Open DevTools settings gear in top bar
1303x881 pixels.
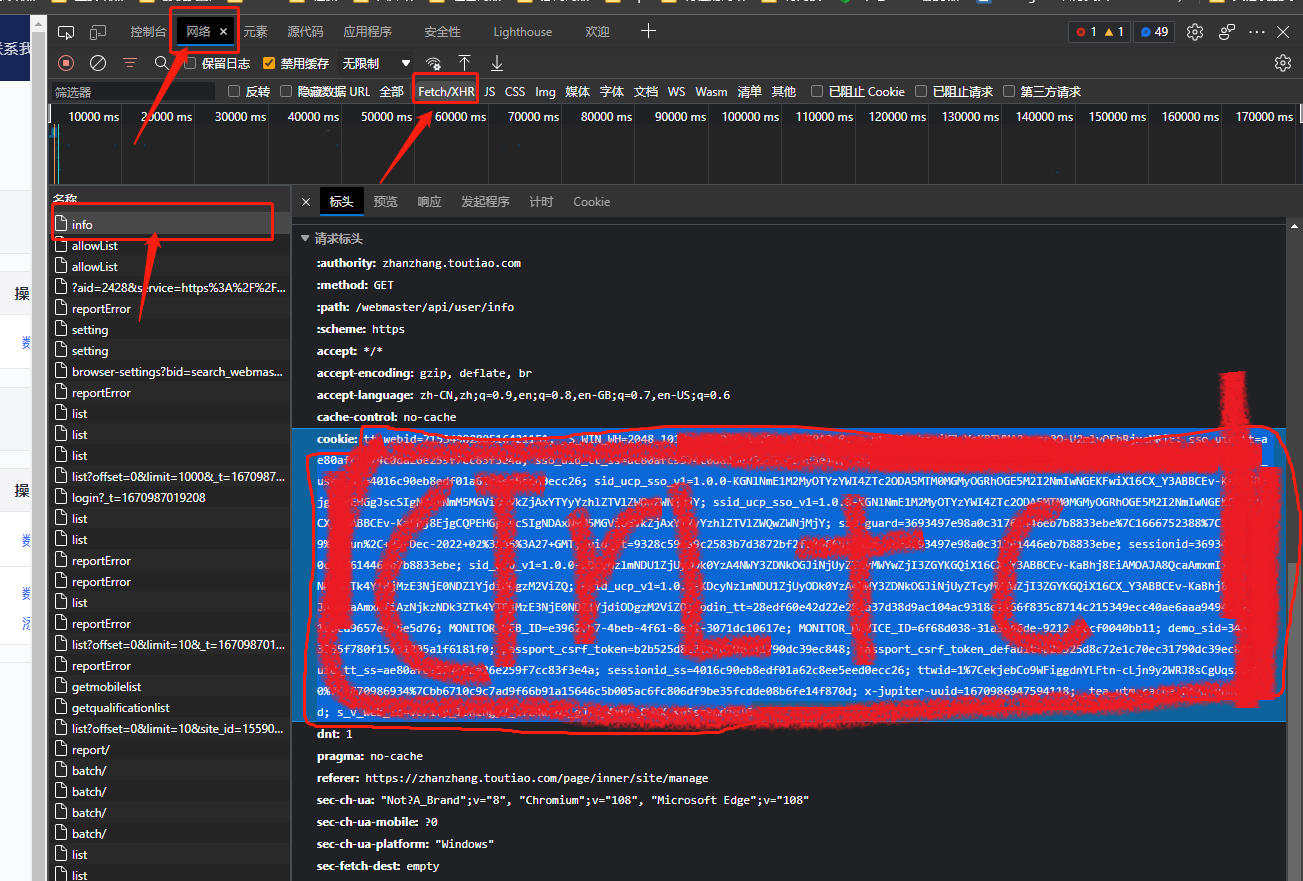(x=1195, y=32)
